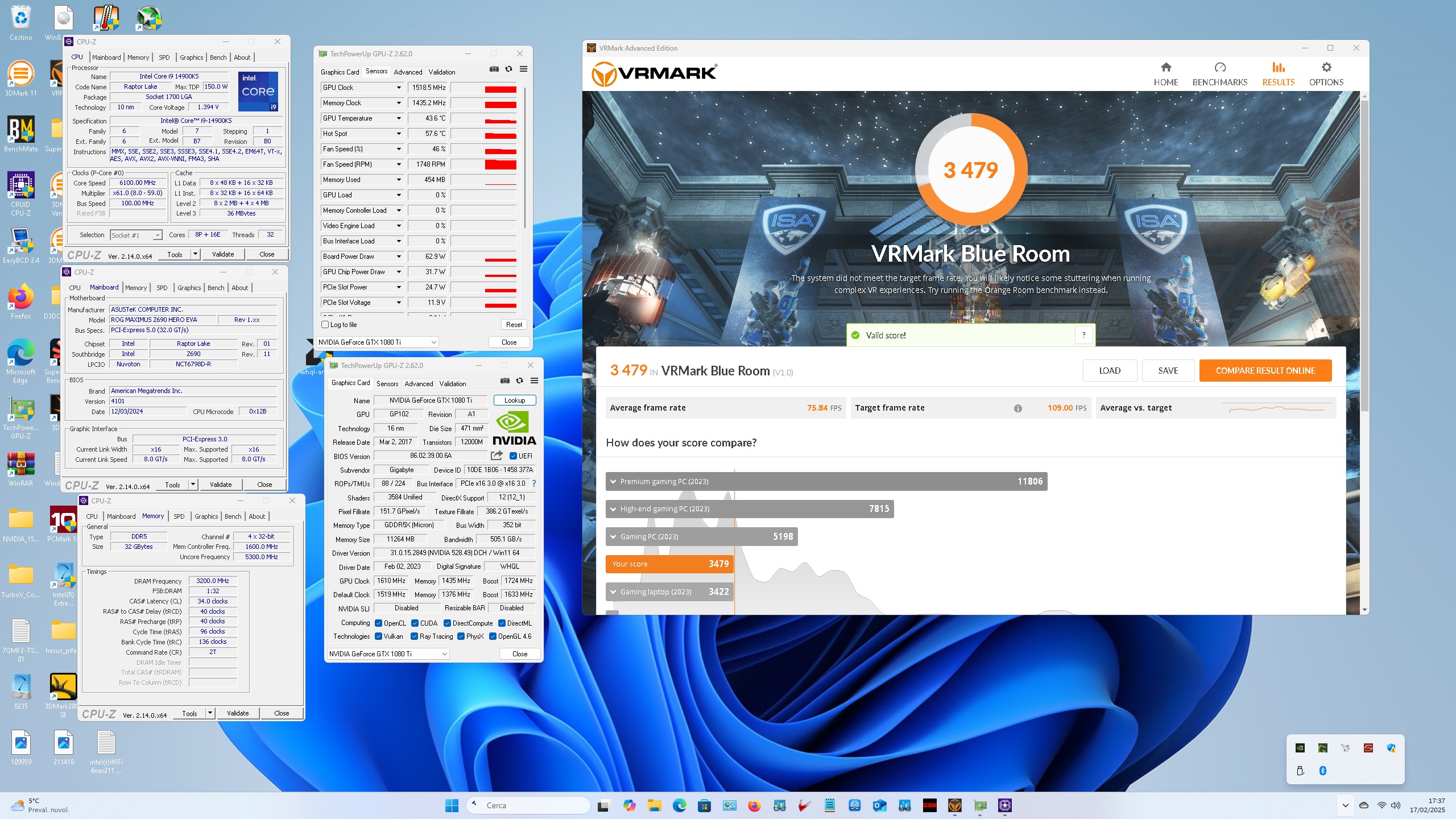Click the Cerca search field on taskbar
Image resolution: width=1456 pixels, height=819 pixels.
point(528,805)
